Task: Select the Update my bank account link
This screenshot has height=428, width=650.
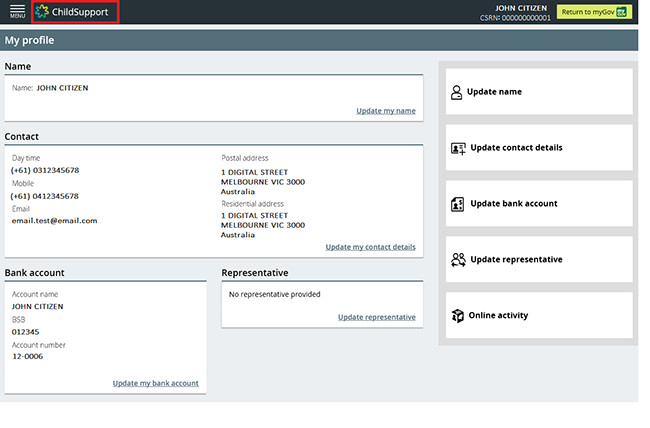Action: 155,383
